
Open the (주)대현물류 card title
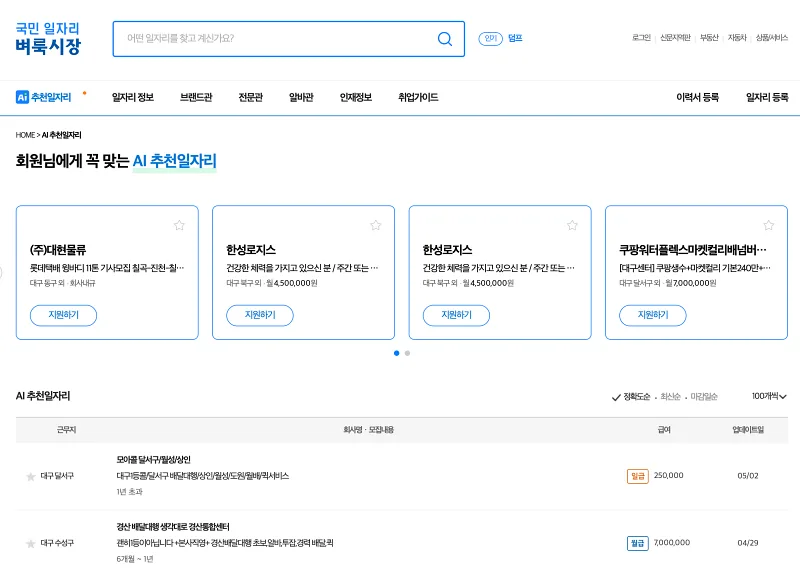coord(58,250)
